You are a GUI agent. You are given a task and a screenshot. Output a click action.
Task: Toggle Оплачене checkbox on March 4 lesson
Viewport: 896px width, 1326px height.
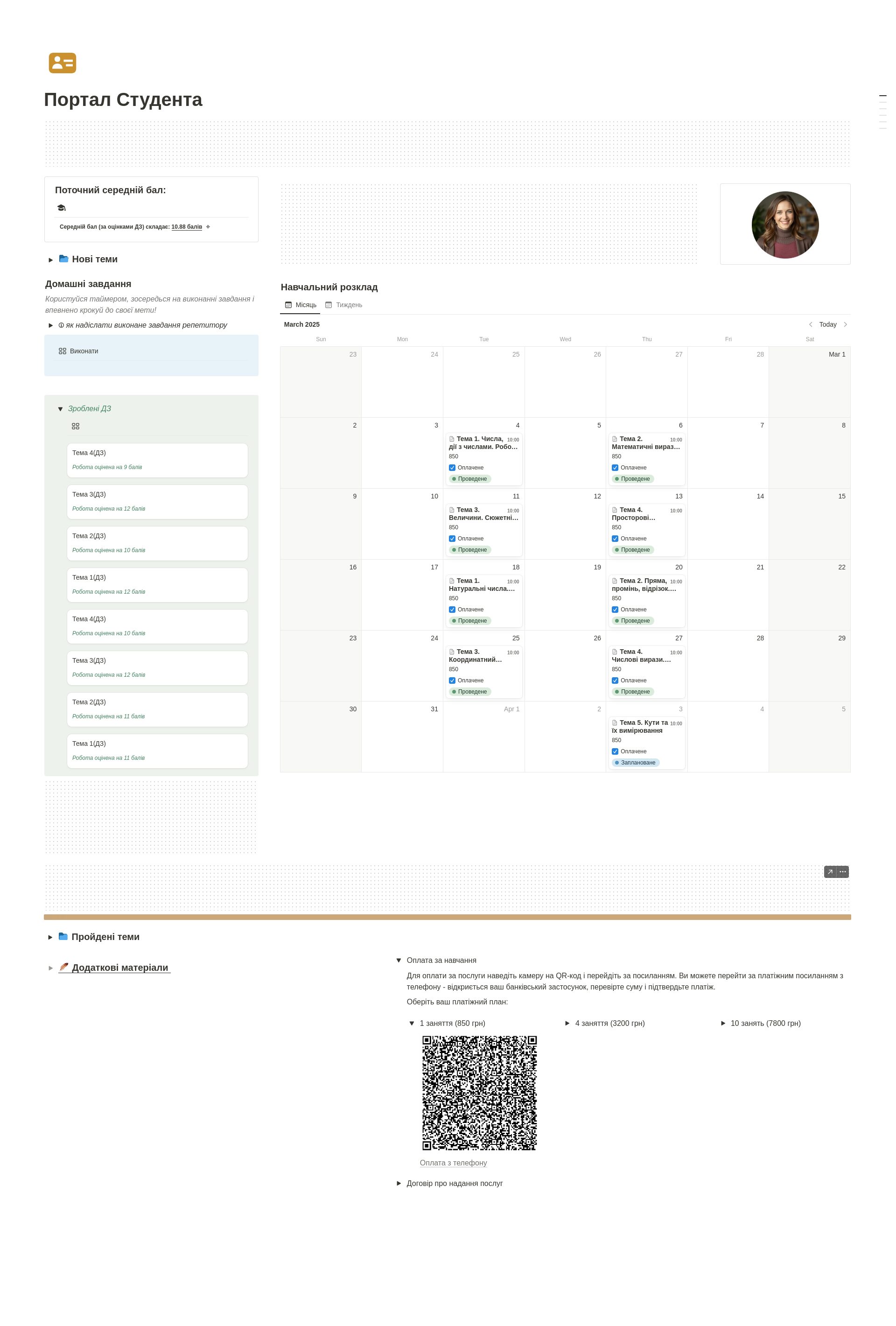(452, 467)
